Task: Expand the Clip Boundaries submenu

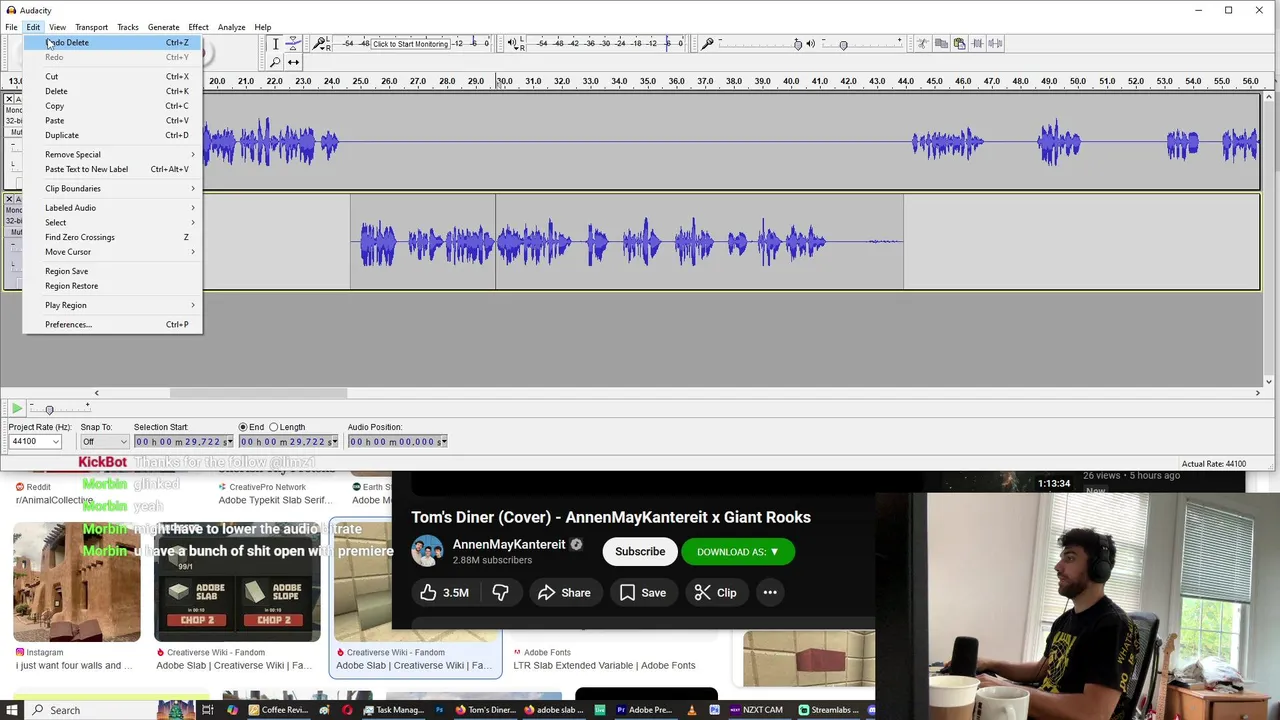Action: (x=113, y=188)
